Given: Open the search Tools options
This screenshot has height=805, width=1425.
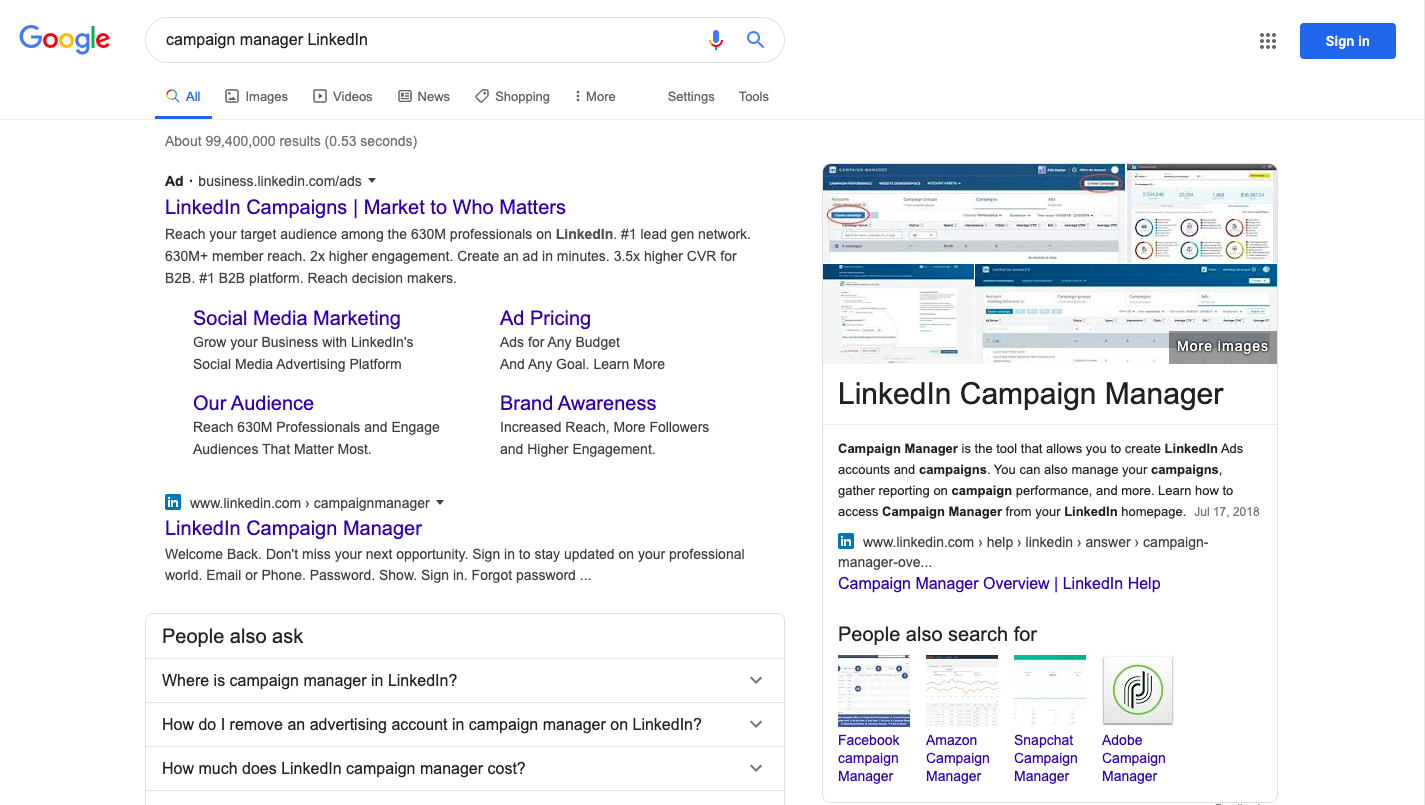Looking at the screenshot, I should (754, 97).
